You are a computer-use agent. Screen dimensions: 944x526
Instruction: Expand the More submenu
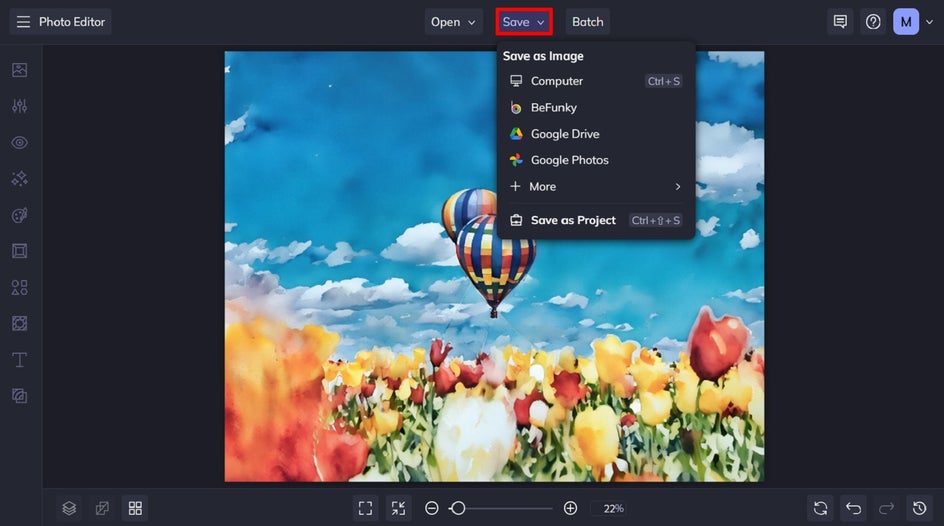tap(595, 187)
